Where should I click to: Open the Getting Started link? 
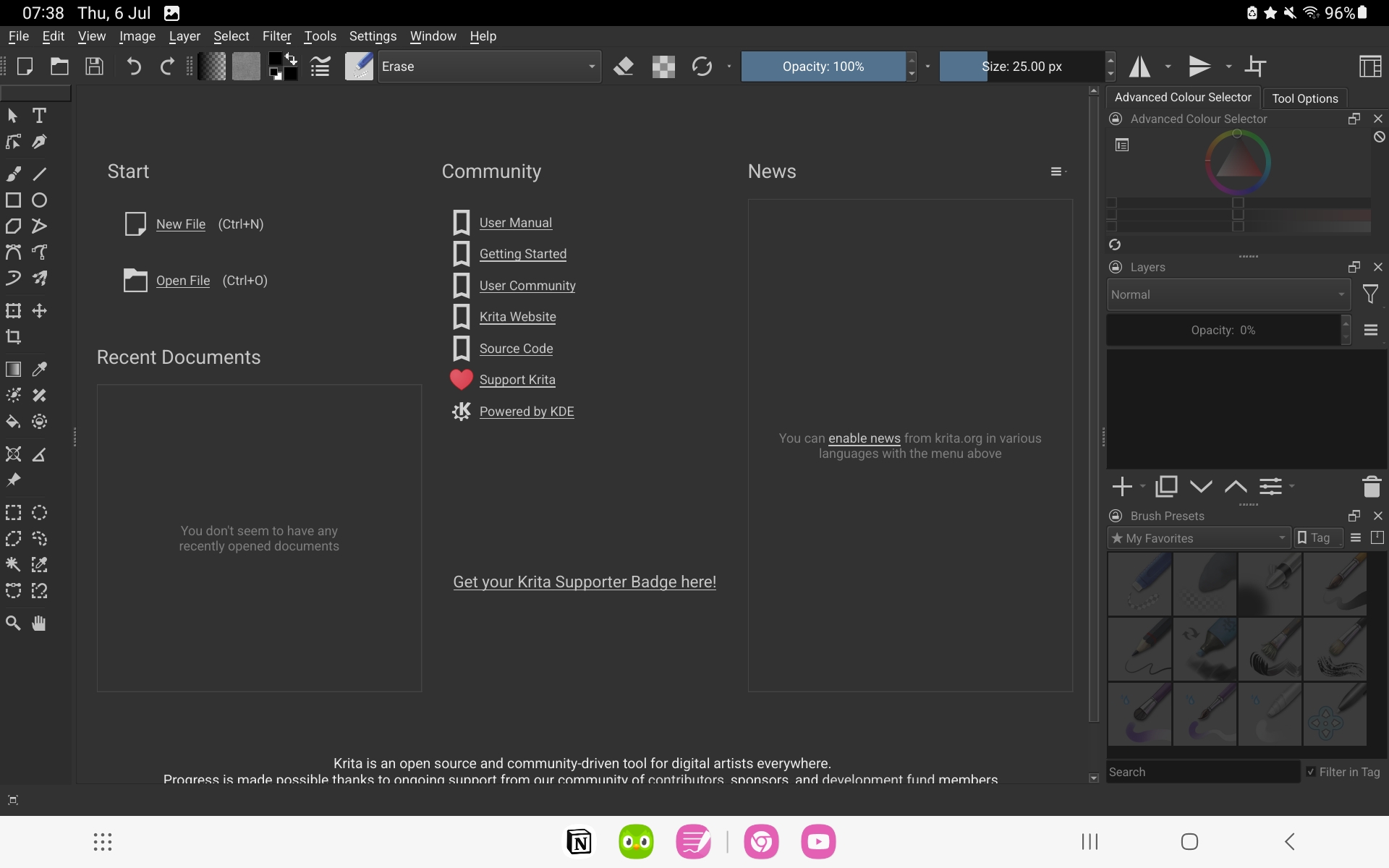point(523,254)
